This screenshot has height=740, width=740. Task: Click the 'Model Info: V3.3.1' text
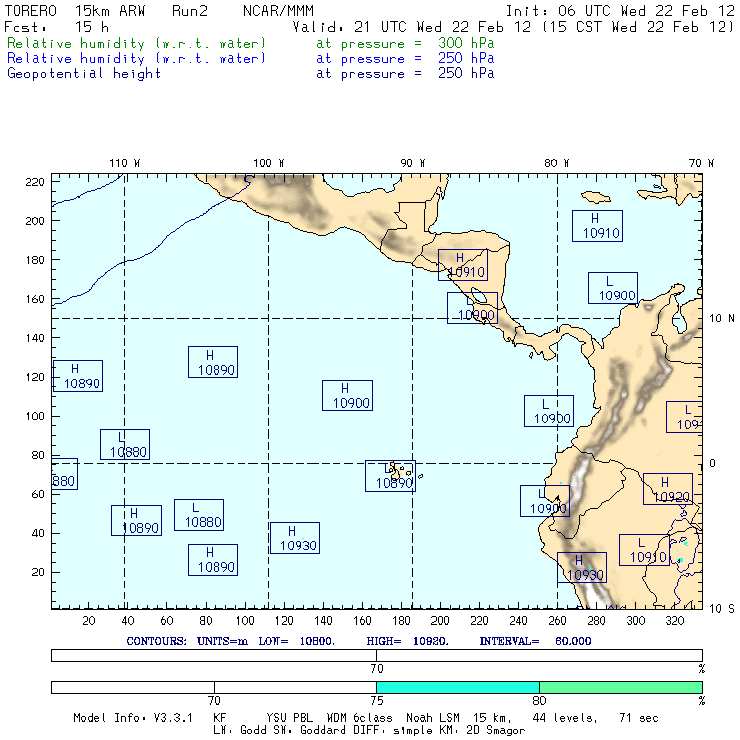133,718
